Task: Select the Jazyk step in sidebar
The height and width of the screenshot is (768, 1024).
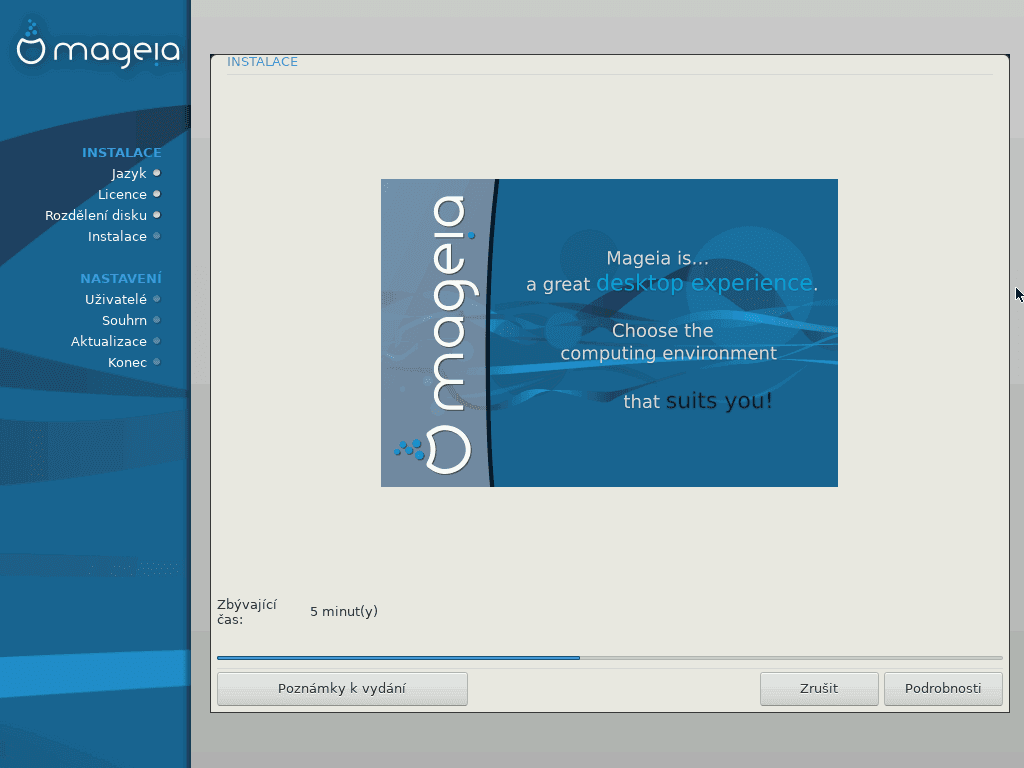Action: click(x=129, y=174)
